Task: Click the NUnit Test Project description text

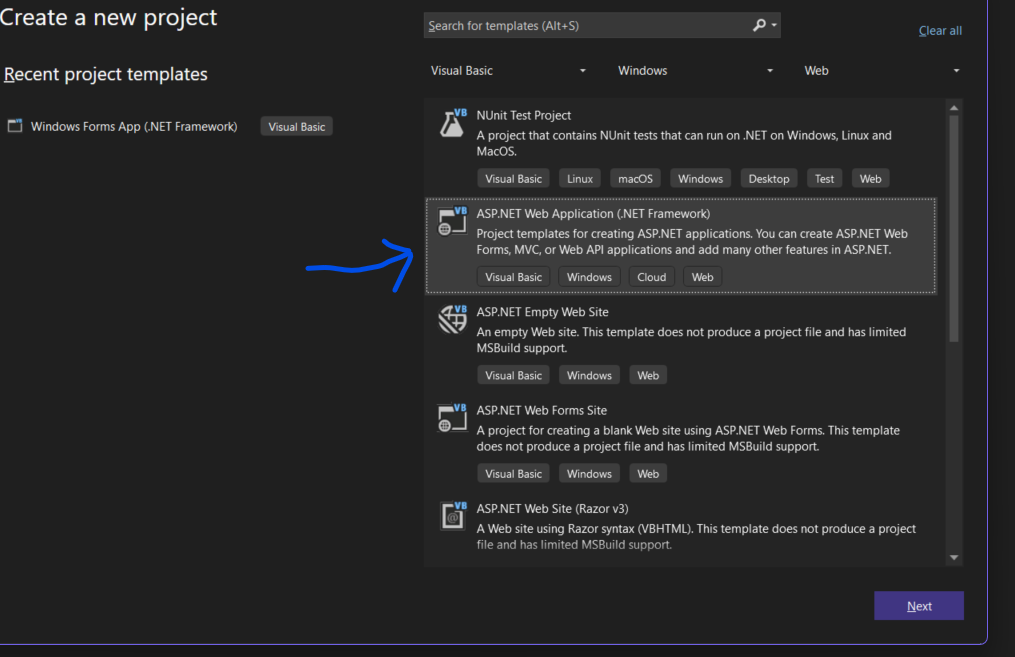Action: coord(684,143)
